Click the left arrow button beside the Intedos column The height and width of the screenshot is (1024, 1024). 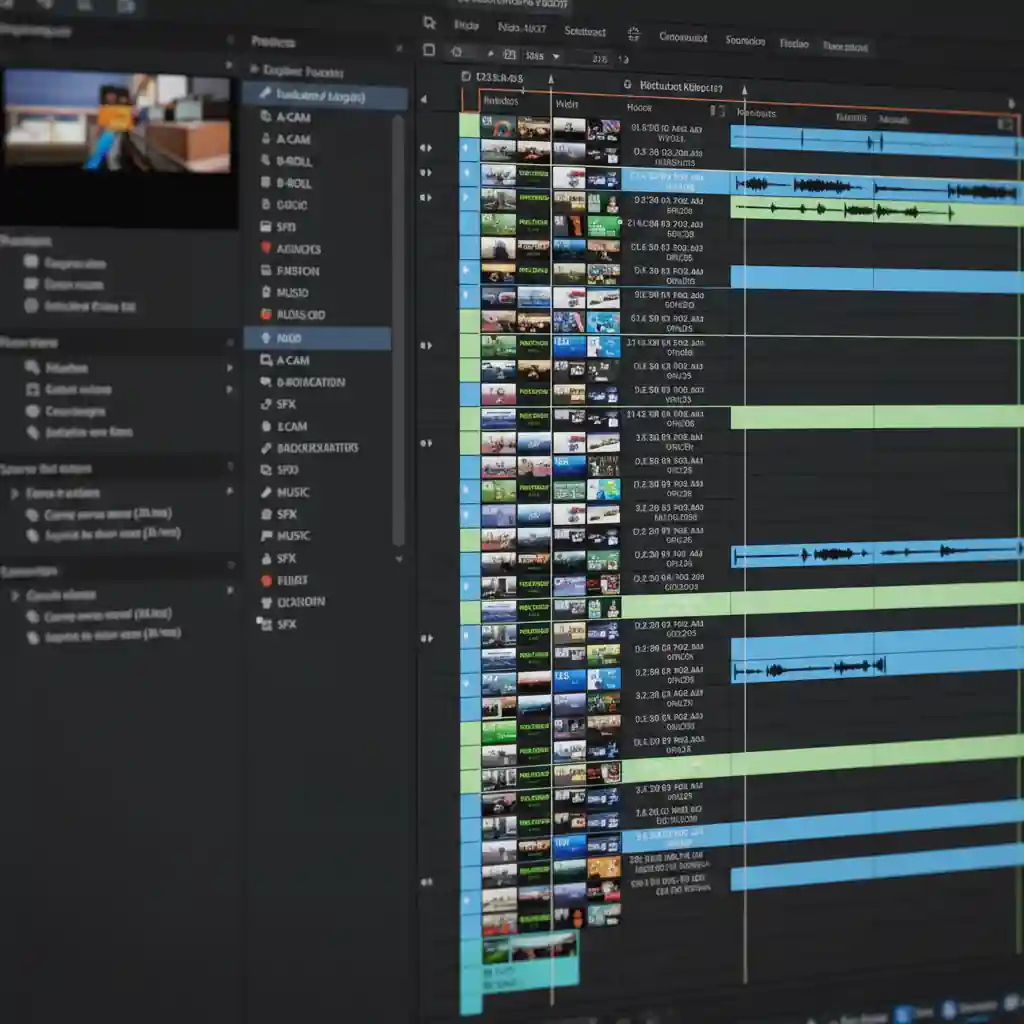click(424, 99)
